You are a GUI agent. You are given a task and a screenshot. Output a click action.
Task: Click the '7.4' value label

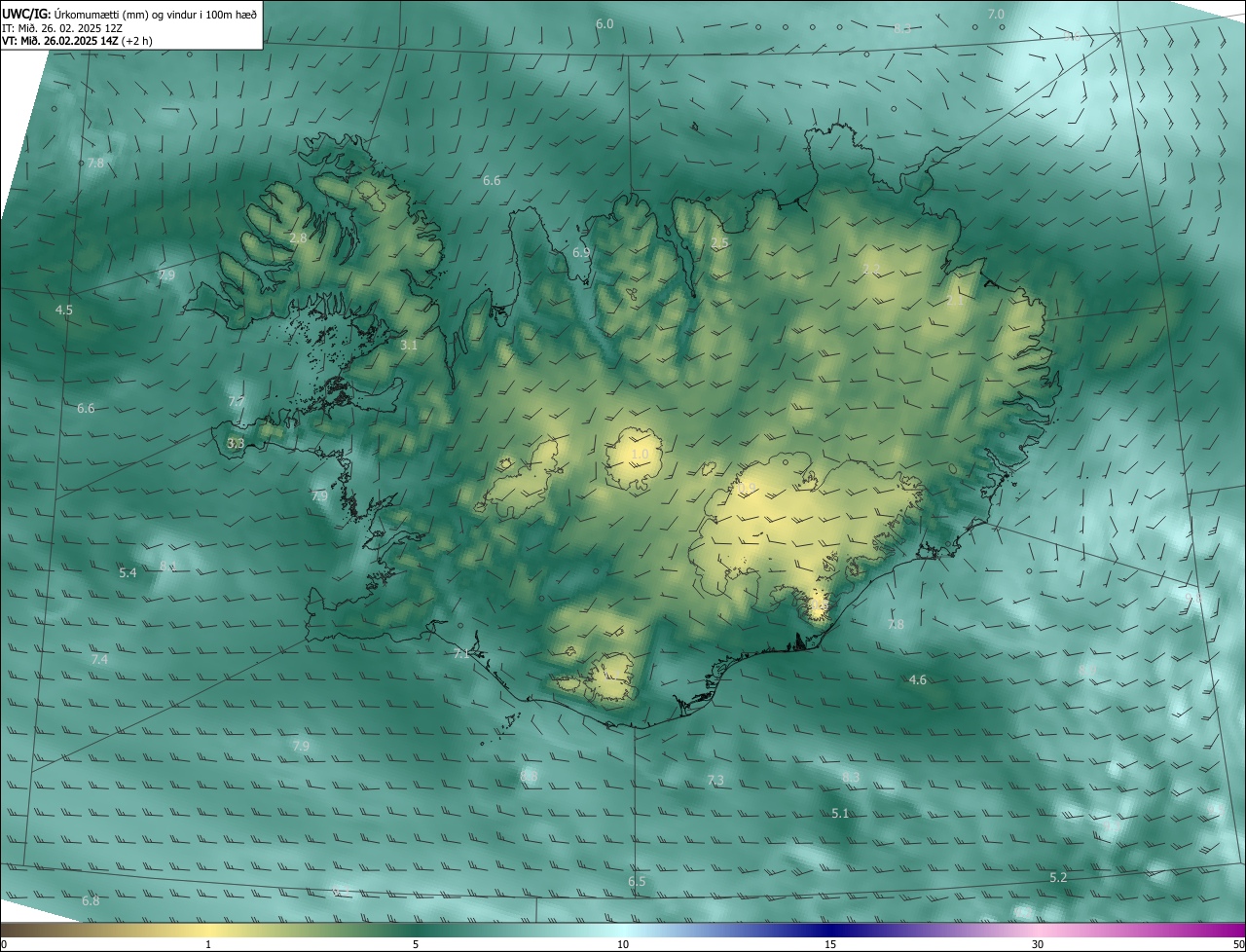tap(99, 660)
